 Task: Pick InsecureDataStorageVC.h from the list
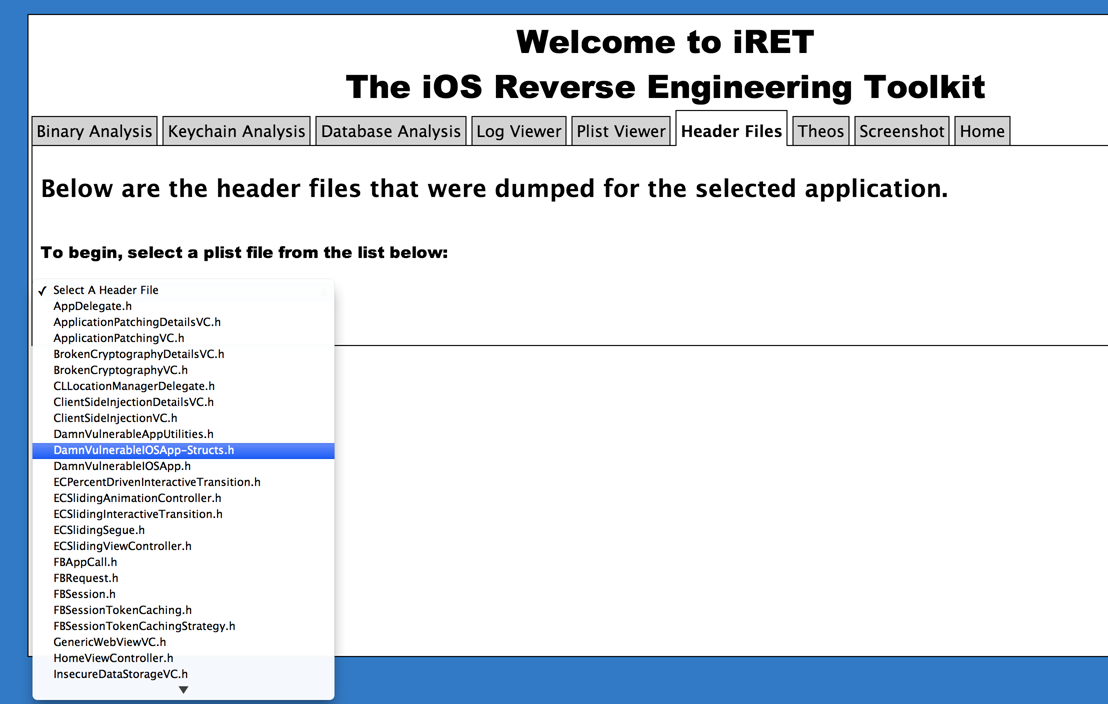(120, 674)
